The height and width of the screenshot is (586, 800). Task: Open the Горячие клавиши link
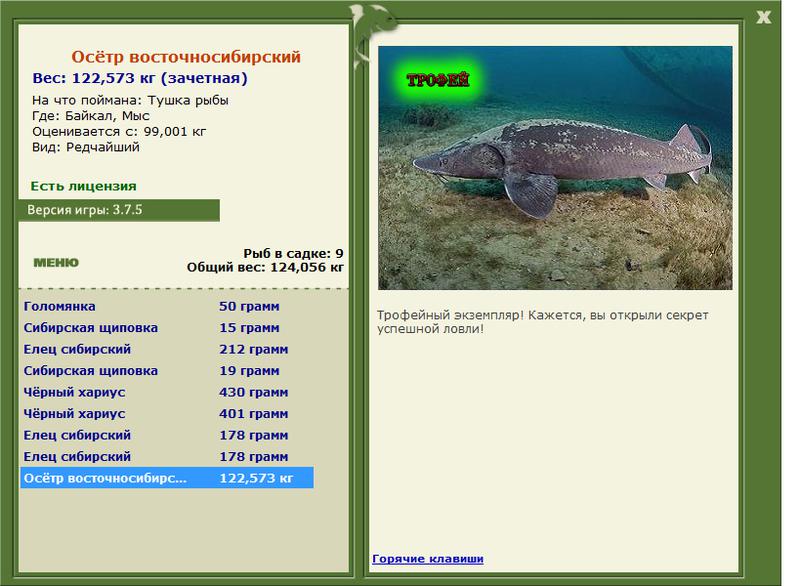click(x=428, y=558)
